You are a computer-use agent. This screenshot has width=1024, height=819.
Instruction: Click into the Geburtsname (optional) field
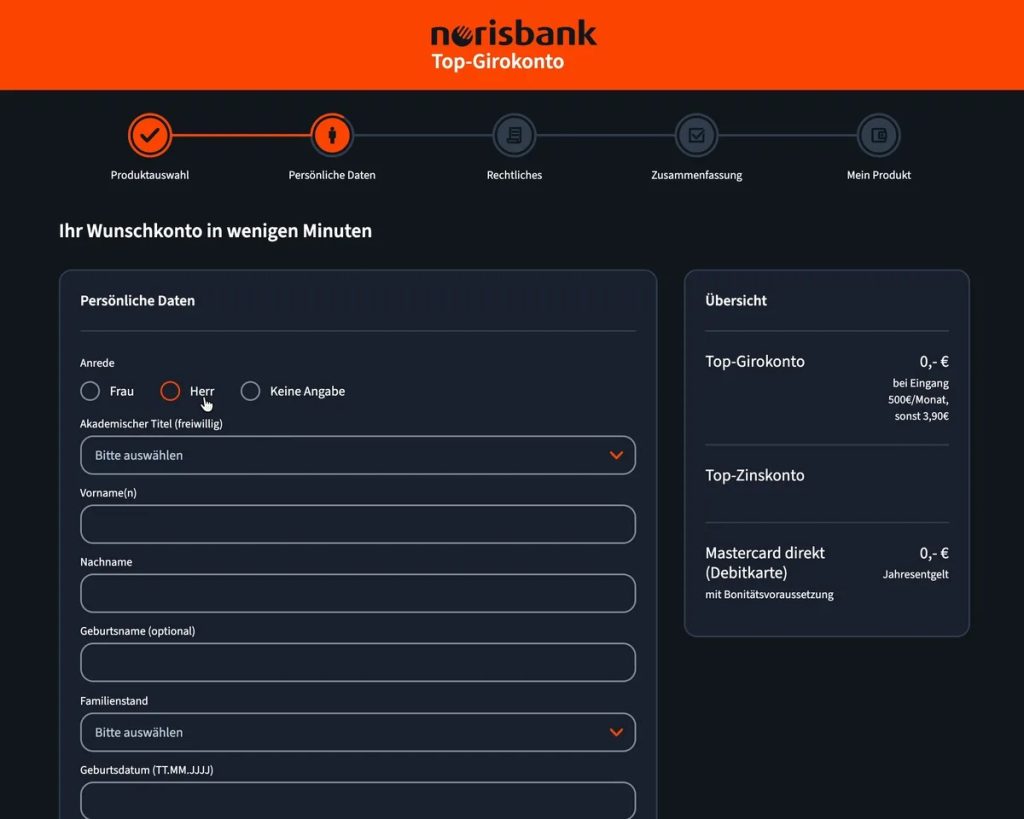pyautogui.click(x=358, y=662)
